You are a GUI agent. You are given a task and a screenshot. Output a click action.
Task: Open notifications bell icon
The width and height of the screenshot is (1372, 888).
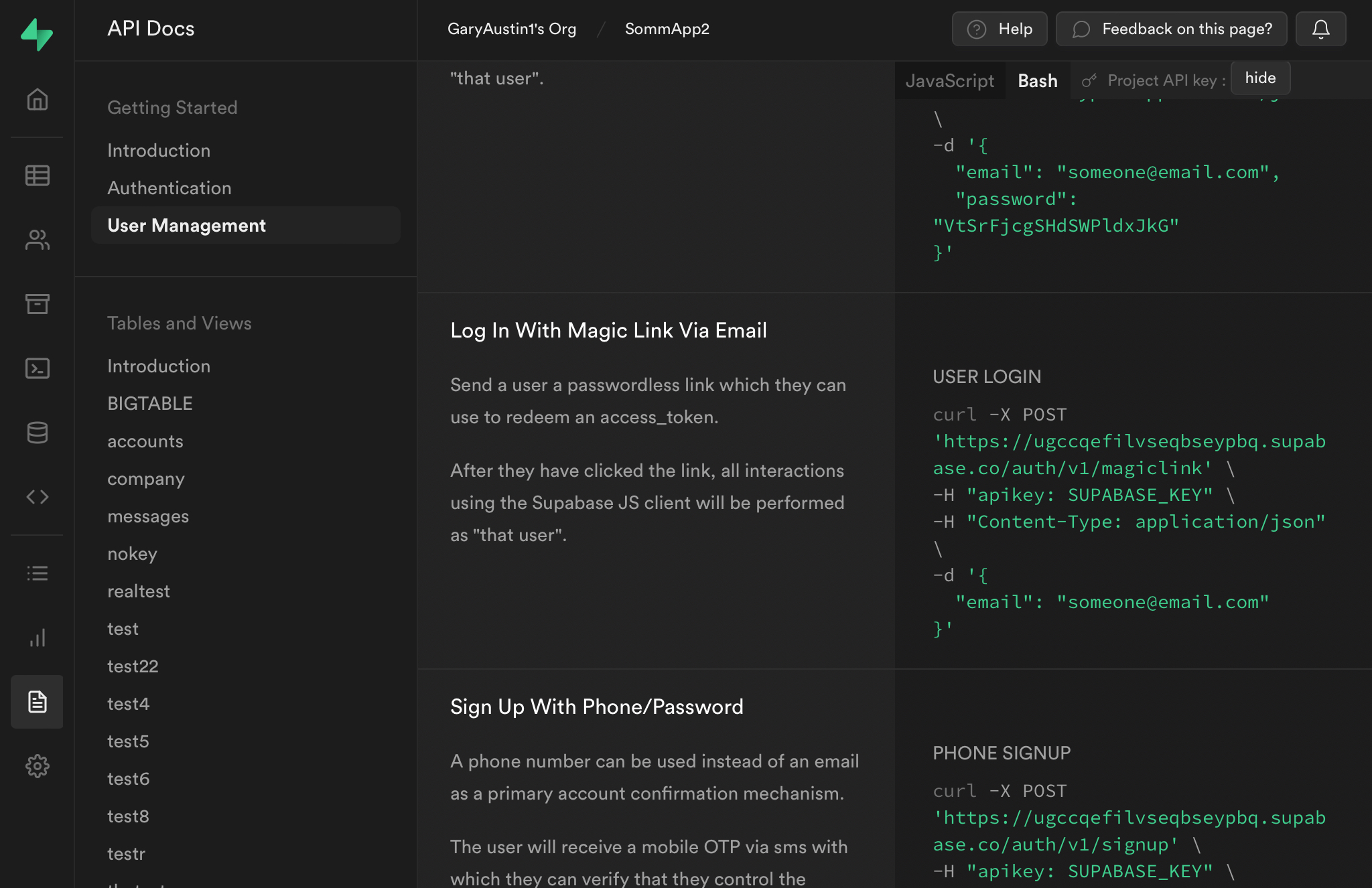click(x=1320, y=29)
